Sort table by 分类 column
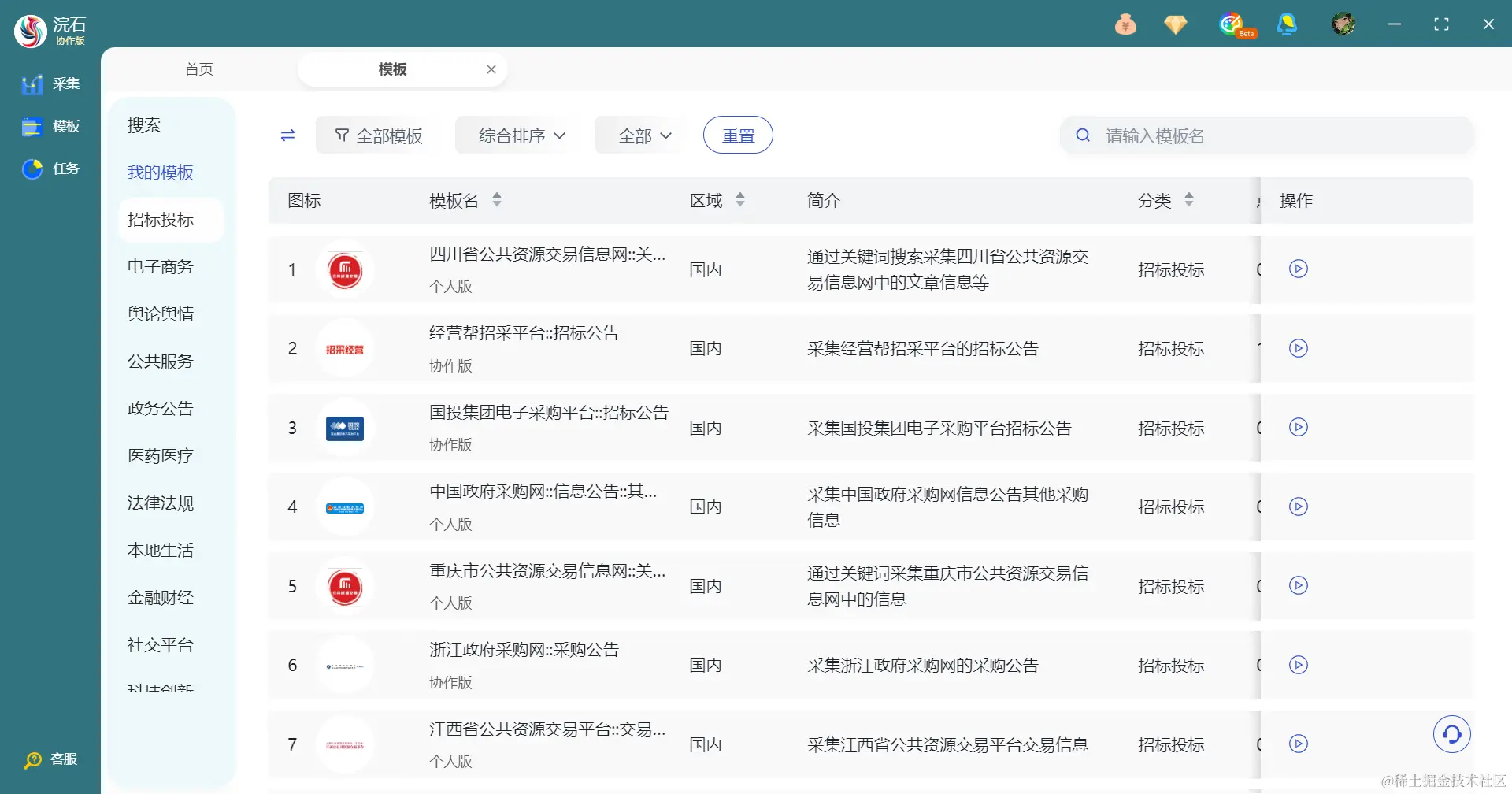Viewport: 1512px width, 794px height. 1189,200
